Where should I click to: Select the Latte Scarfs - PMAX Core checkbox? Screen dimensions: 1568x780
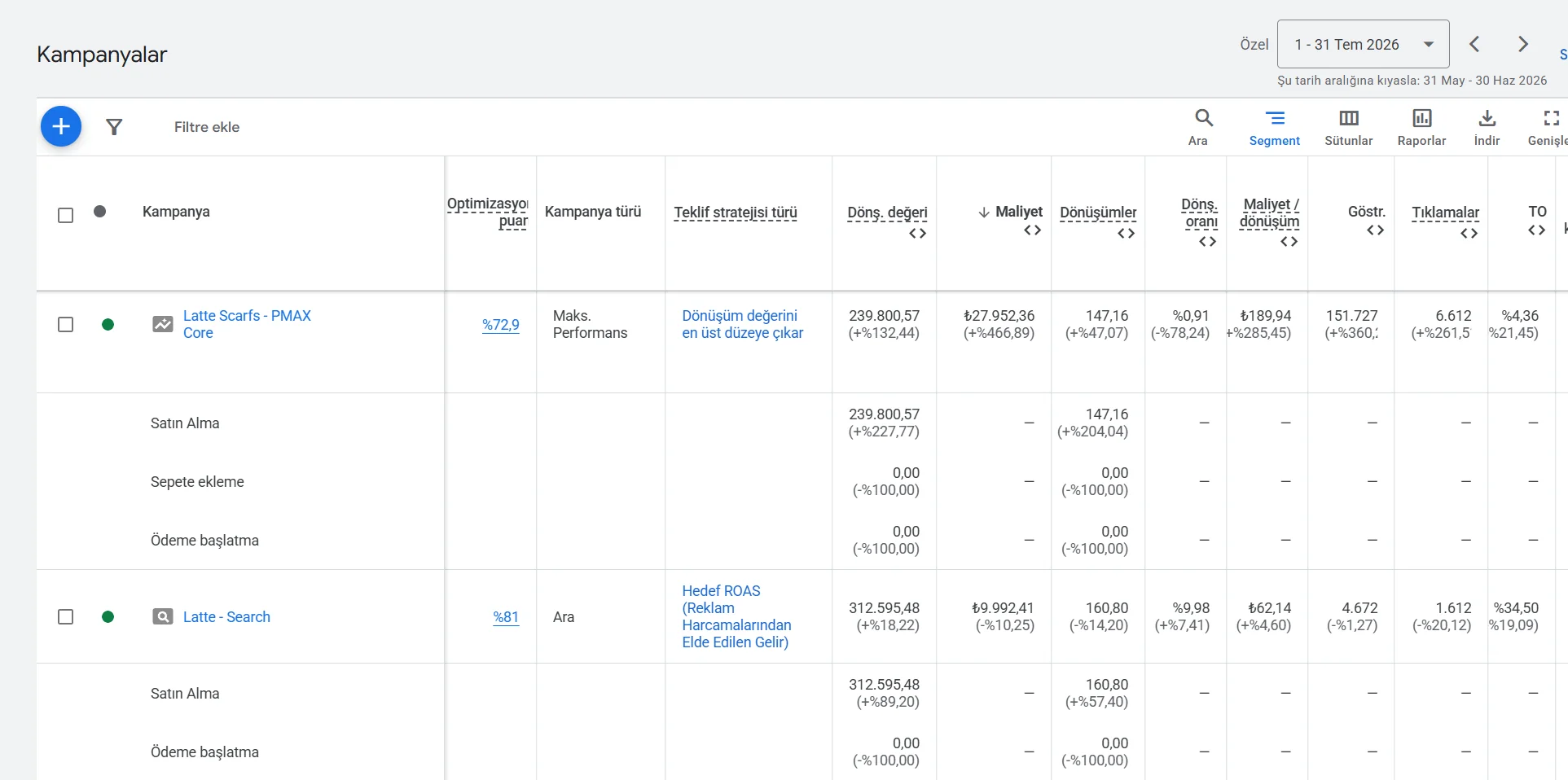click(x=66, y=324)
